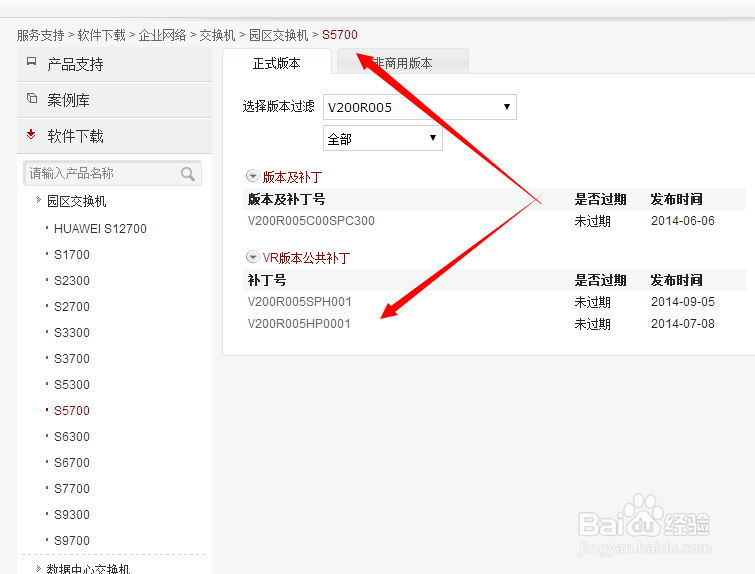Select S6700 in the product list

point(72,462)
